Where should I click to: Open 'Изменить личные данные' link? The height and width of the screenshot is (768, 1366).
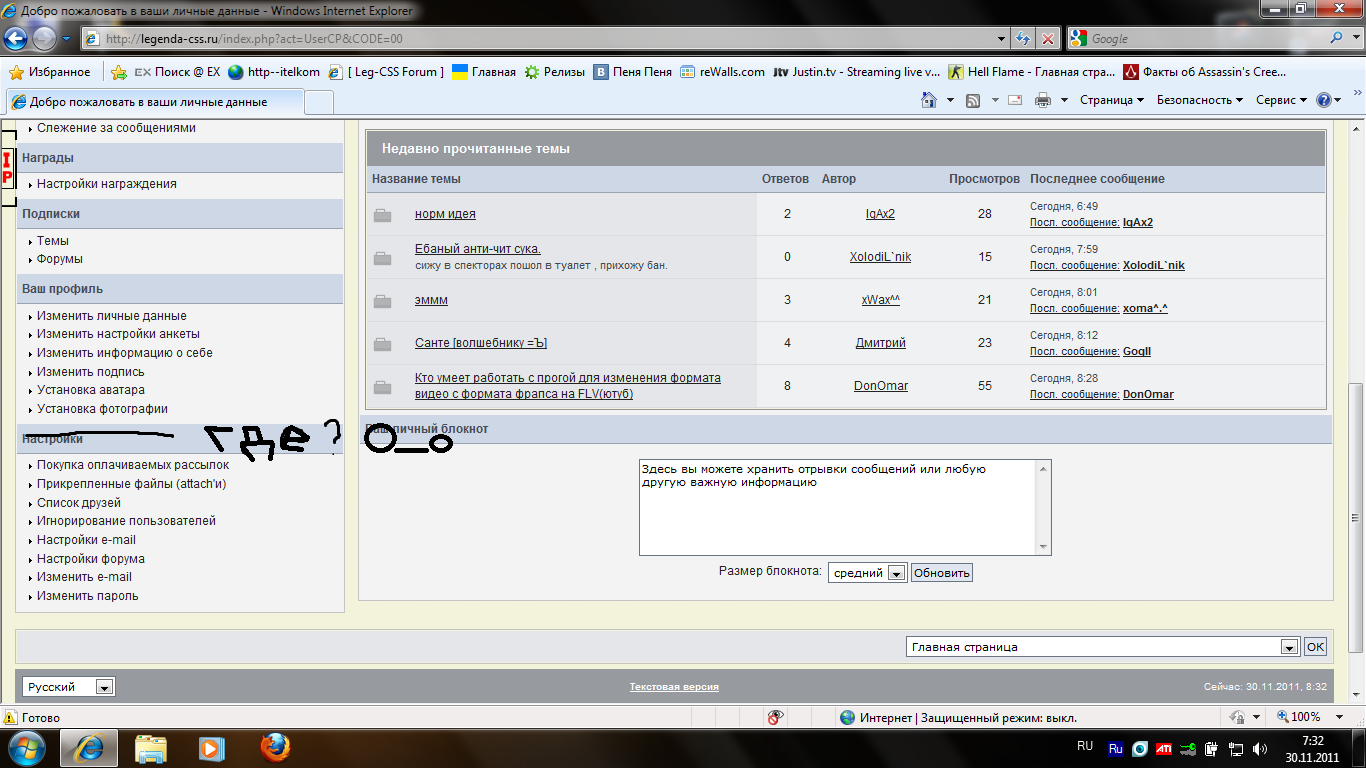pos(112,316)
